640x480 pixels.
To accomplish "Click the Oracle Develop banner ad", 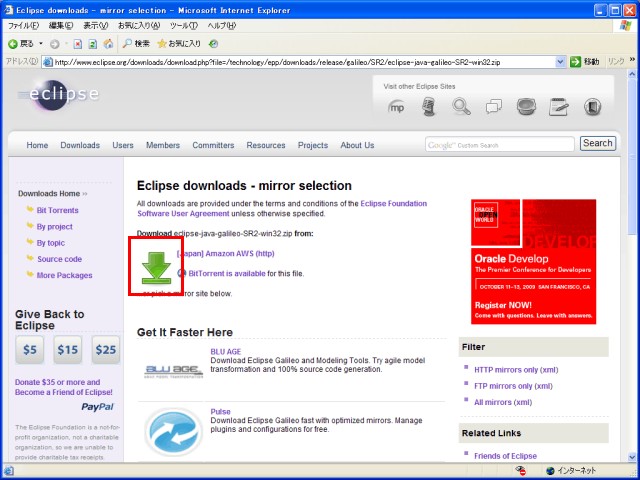I will click(533, 262).
